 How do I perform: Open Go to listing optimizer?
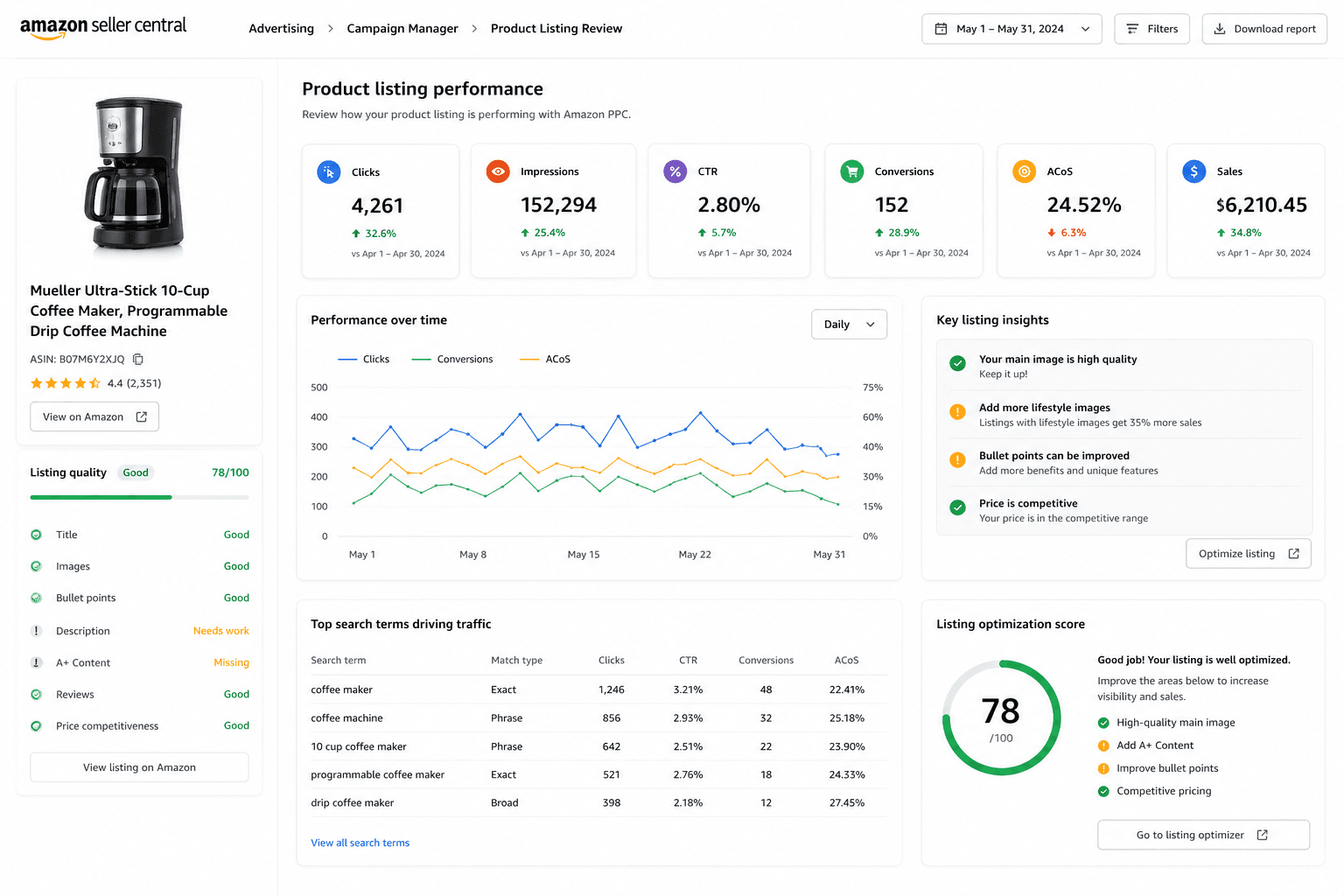click(1203, 835)
